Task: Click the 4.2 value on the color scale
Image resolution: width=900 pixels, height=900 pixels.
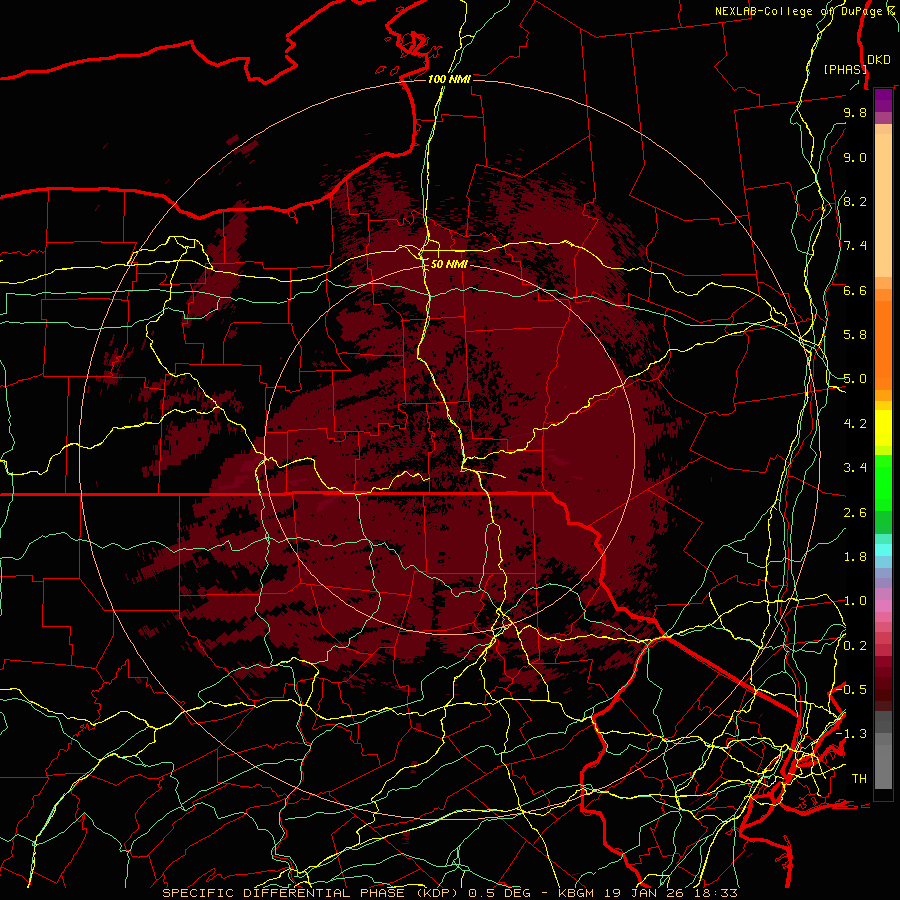Action: (x=855, y=424)
